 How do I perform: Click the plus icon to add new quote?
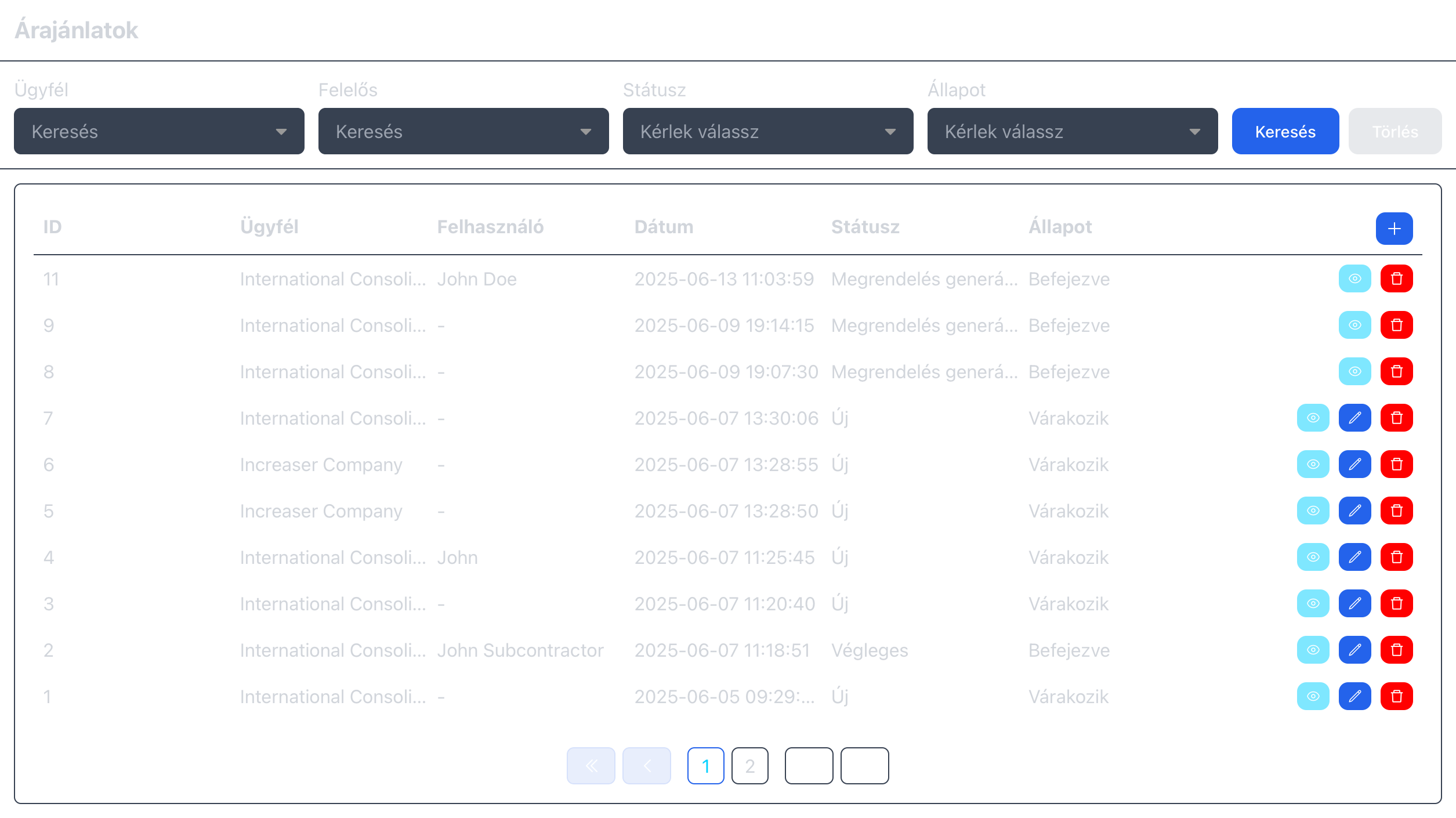coord(1394,229)
